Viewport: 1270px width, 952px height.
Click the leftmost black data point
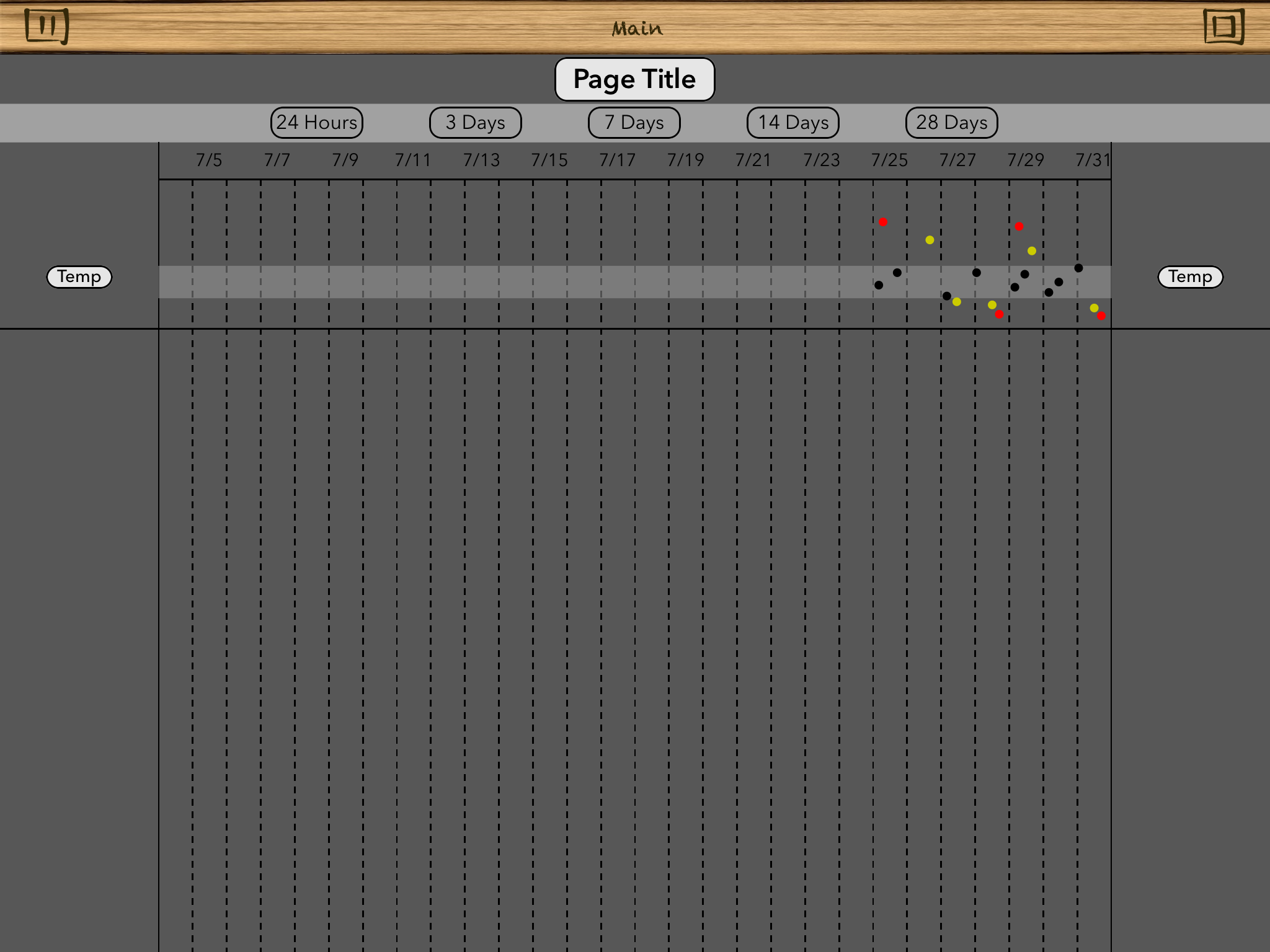pos(879,285)
